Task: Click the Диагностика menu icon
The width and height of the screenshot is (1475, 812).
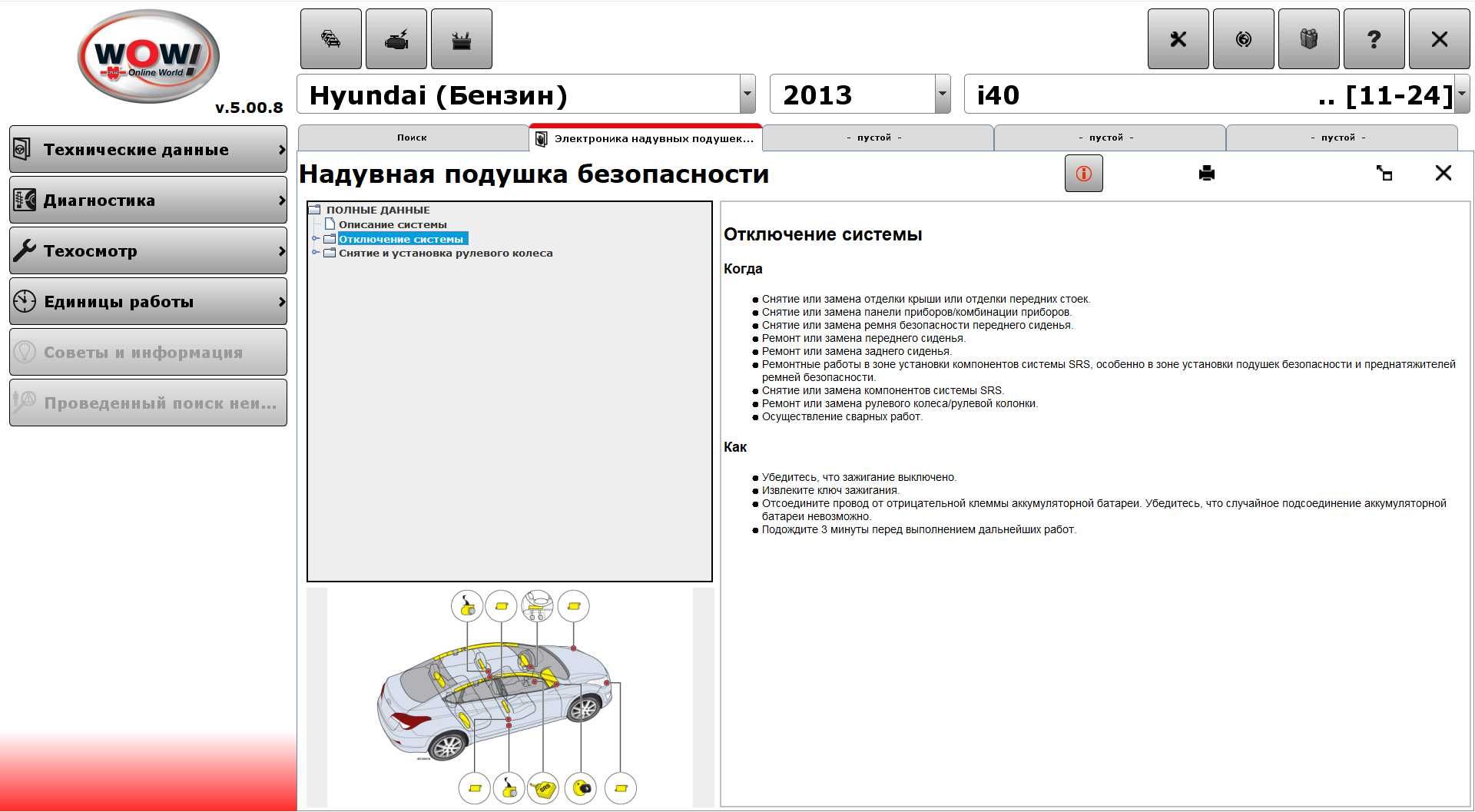Action: click(x=25, y=200)
